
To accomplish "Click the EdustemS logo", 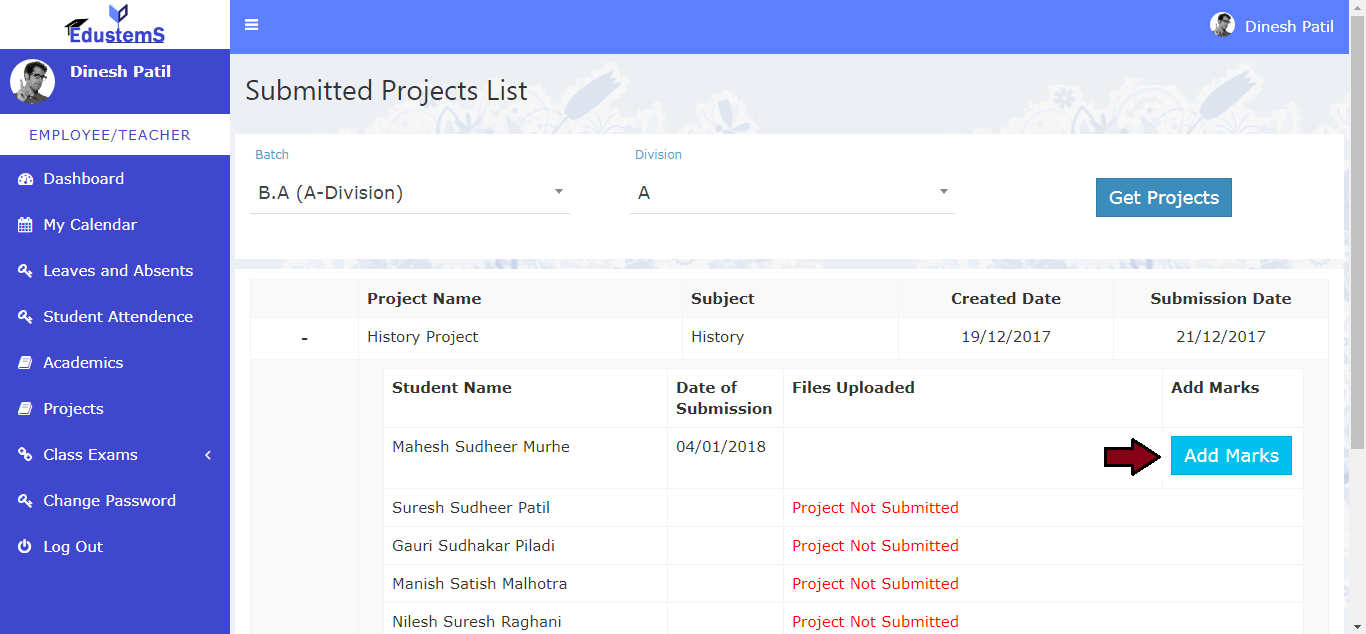I will tap(115, 25).
